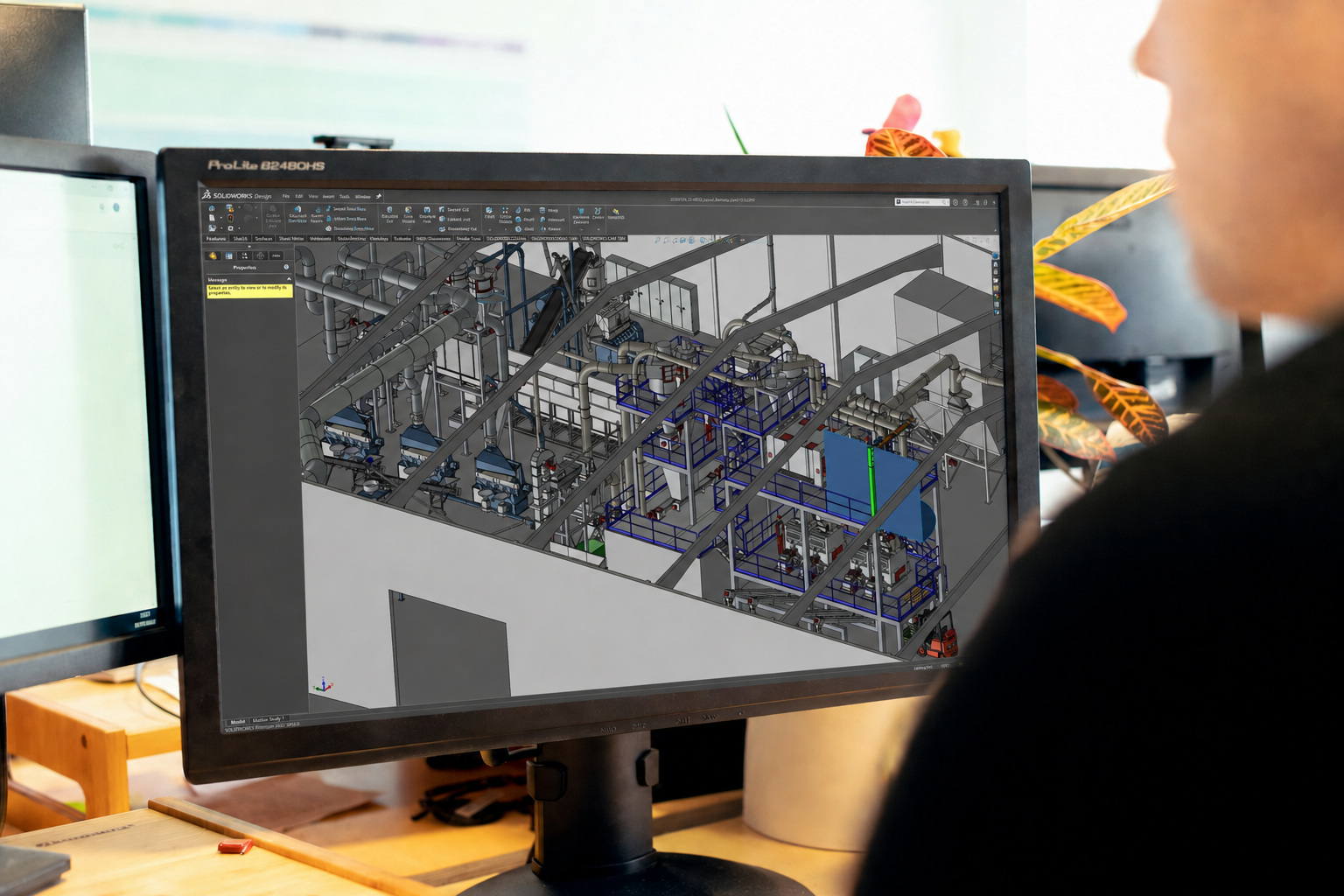Open SOLIDWORKS Resources in the task pane
The image size is (1344, 896).
pos(996,264)
